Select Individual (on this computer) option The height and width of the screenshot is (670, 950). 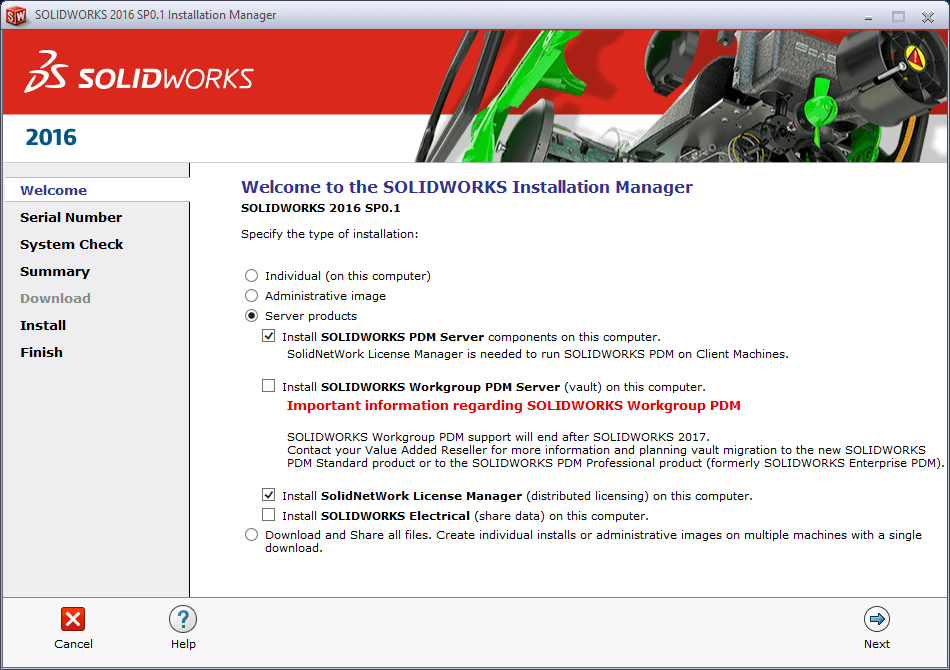(x=252, y=276)
